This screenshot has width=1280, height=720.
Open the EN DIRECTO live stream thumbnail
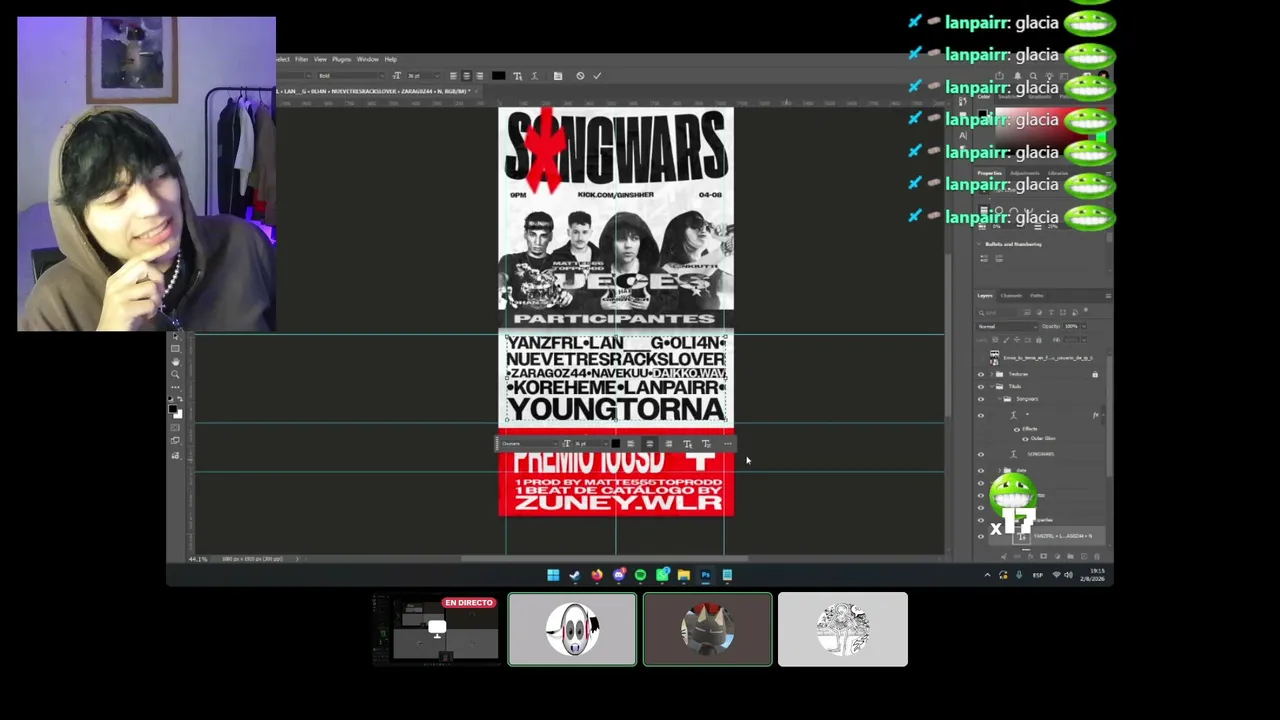coord(436,629)
